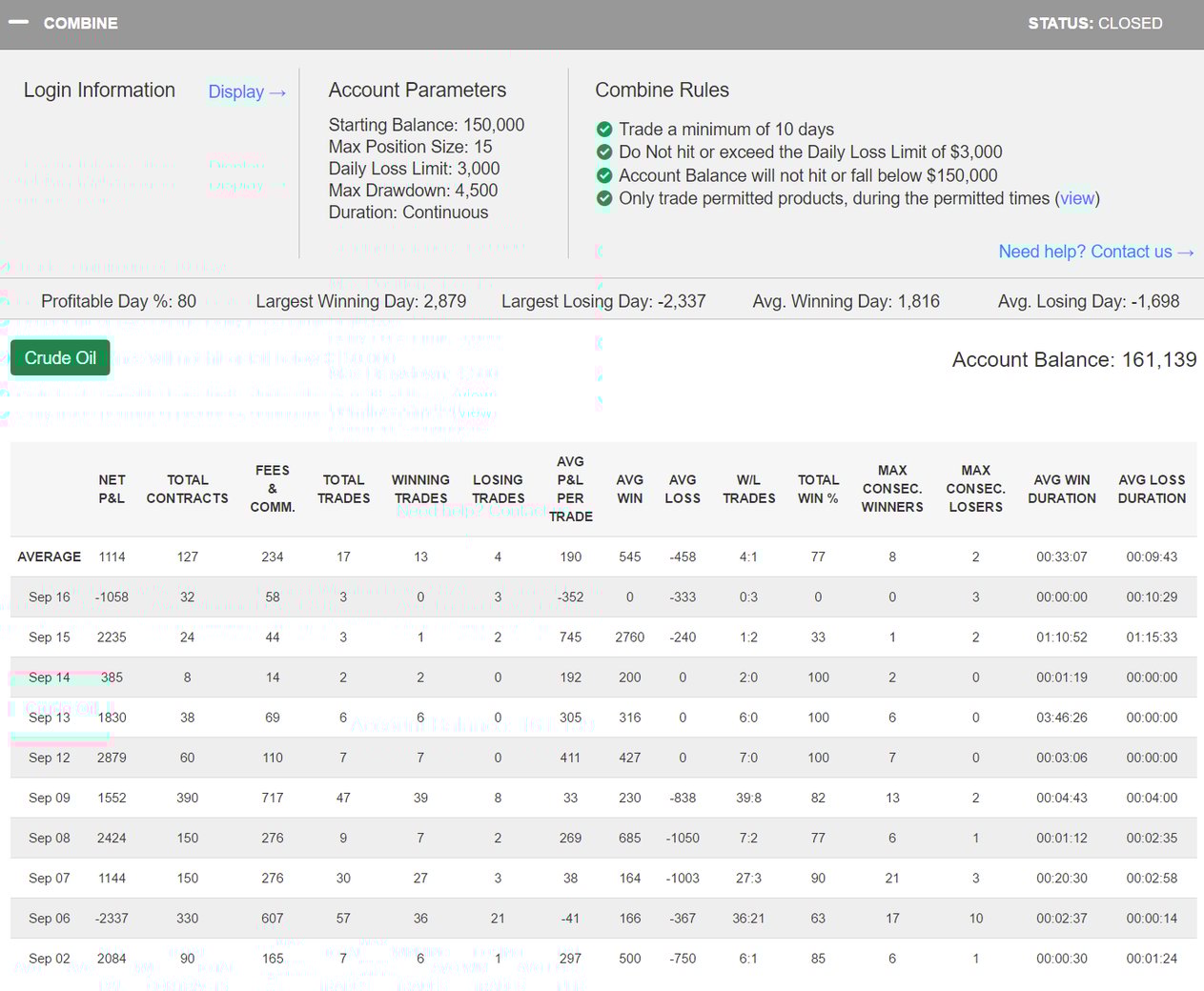The height and width of the screenshot is (991, 1204).
Task: Select the Crude Oil tab
Action: (x=59, y=357)
